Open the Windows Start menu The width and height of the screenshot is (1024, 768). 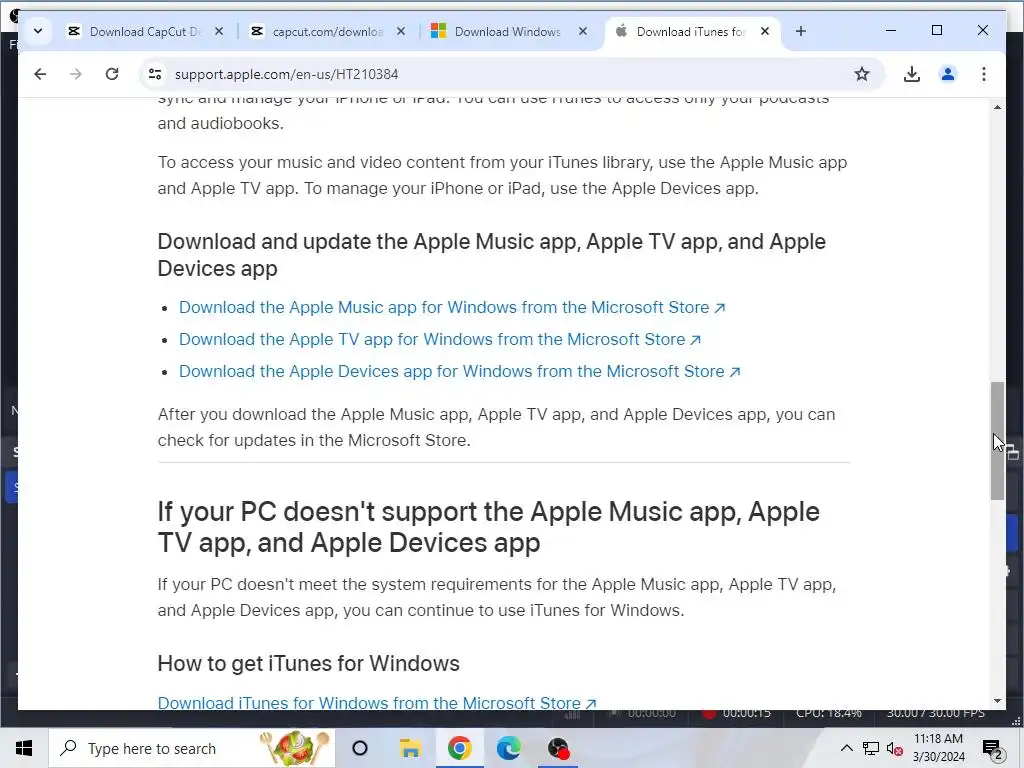24,748
